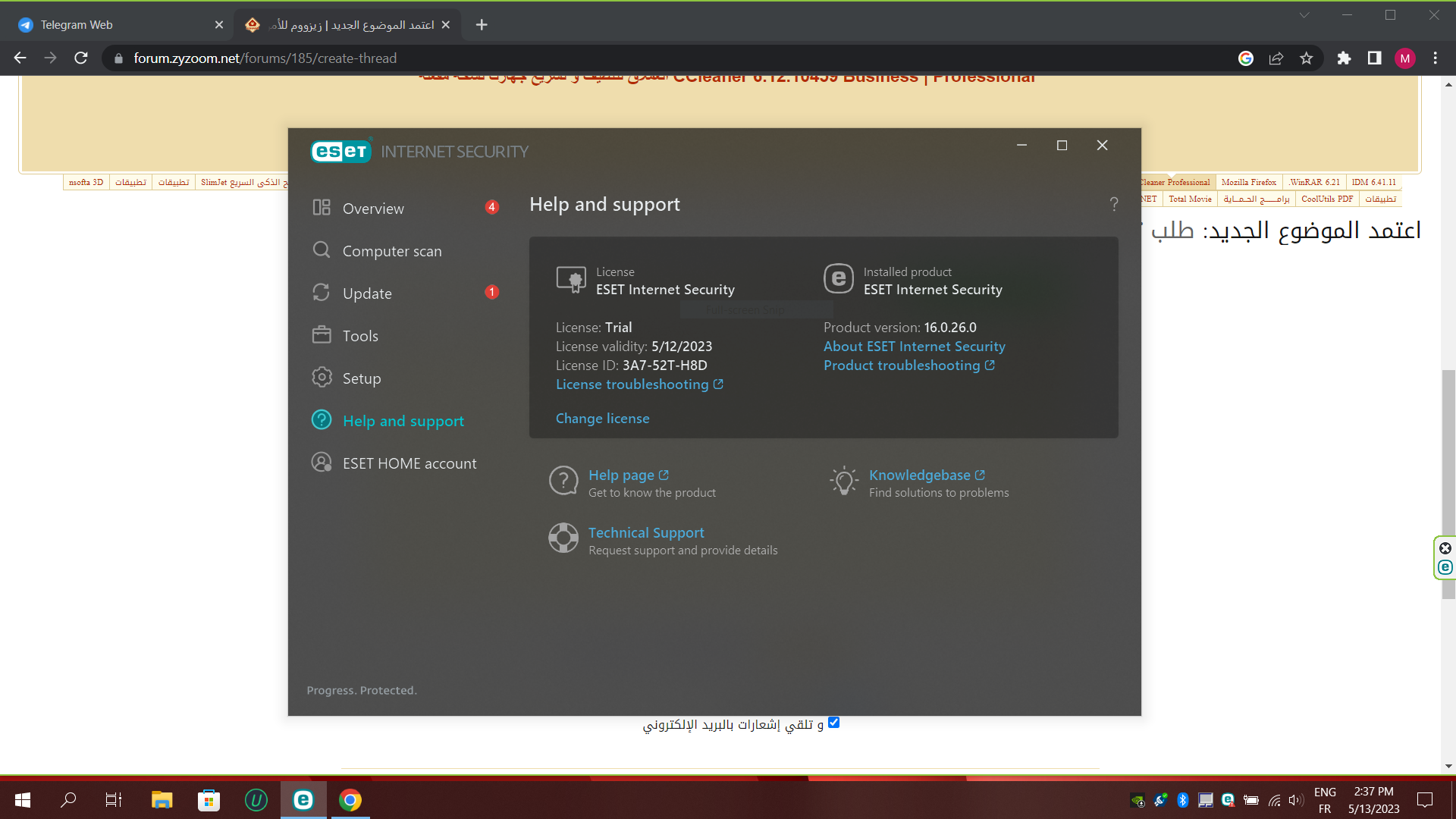
Task: Click the installed product ESET icon
Action: (839, 279)
